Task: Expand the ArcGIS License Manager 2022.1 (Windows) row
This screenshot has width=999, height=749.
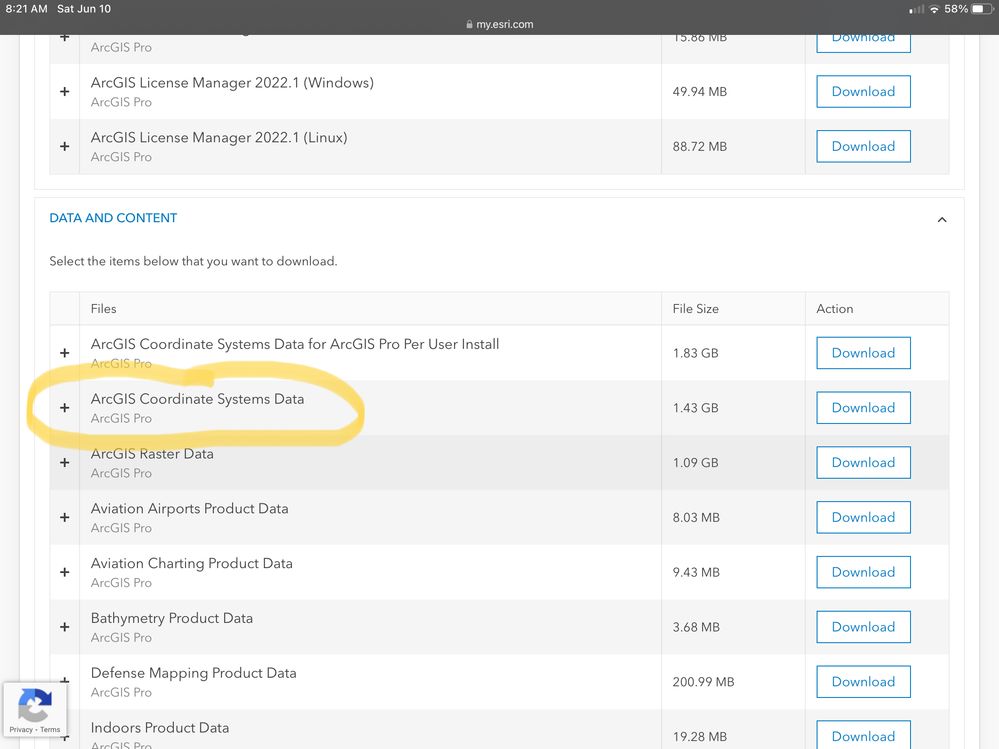Action: pos(64,92)
